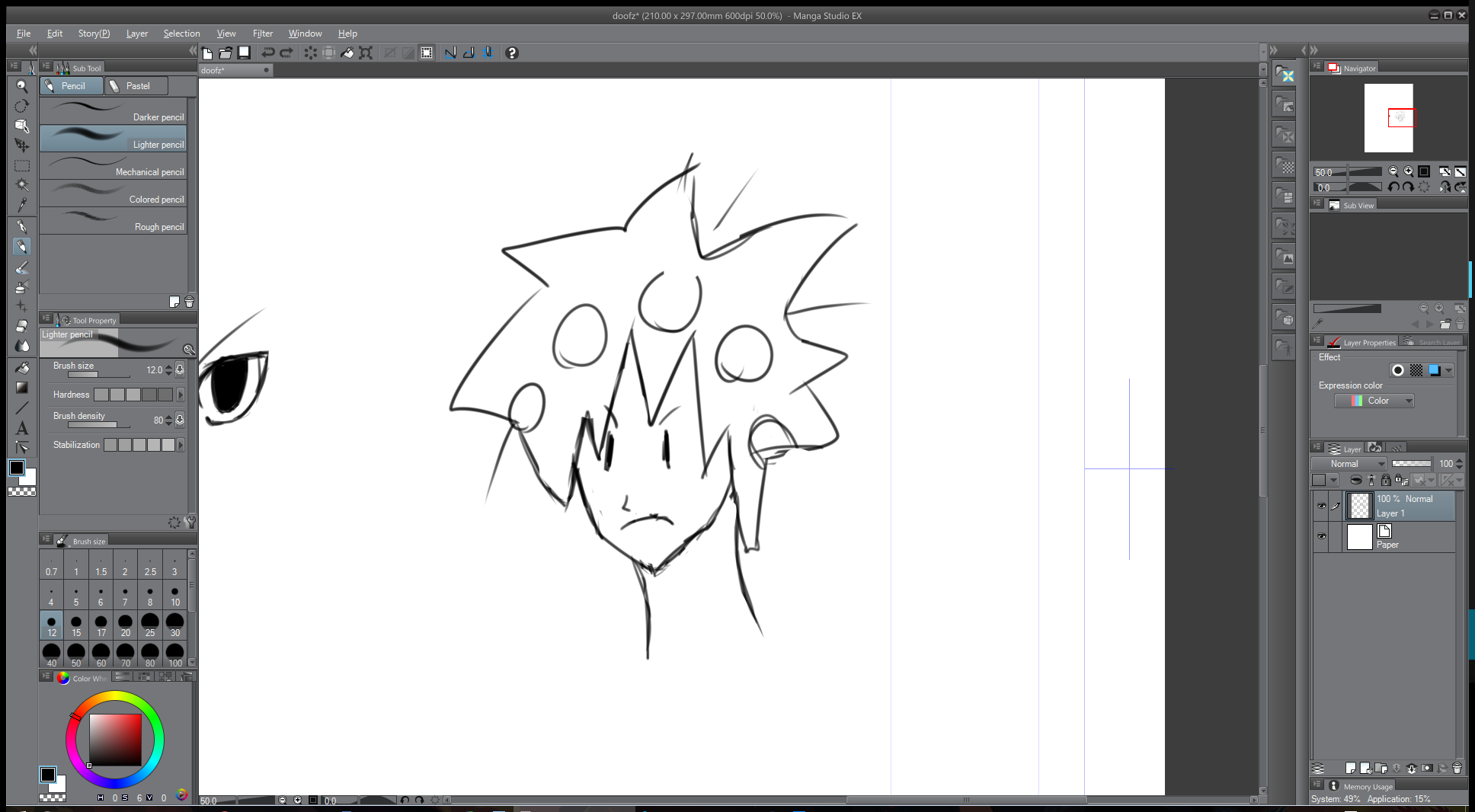Viewport: 1475px width, 812px height.
Task: Click inside the color wheel square
Action: (x=115, y=740)
